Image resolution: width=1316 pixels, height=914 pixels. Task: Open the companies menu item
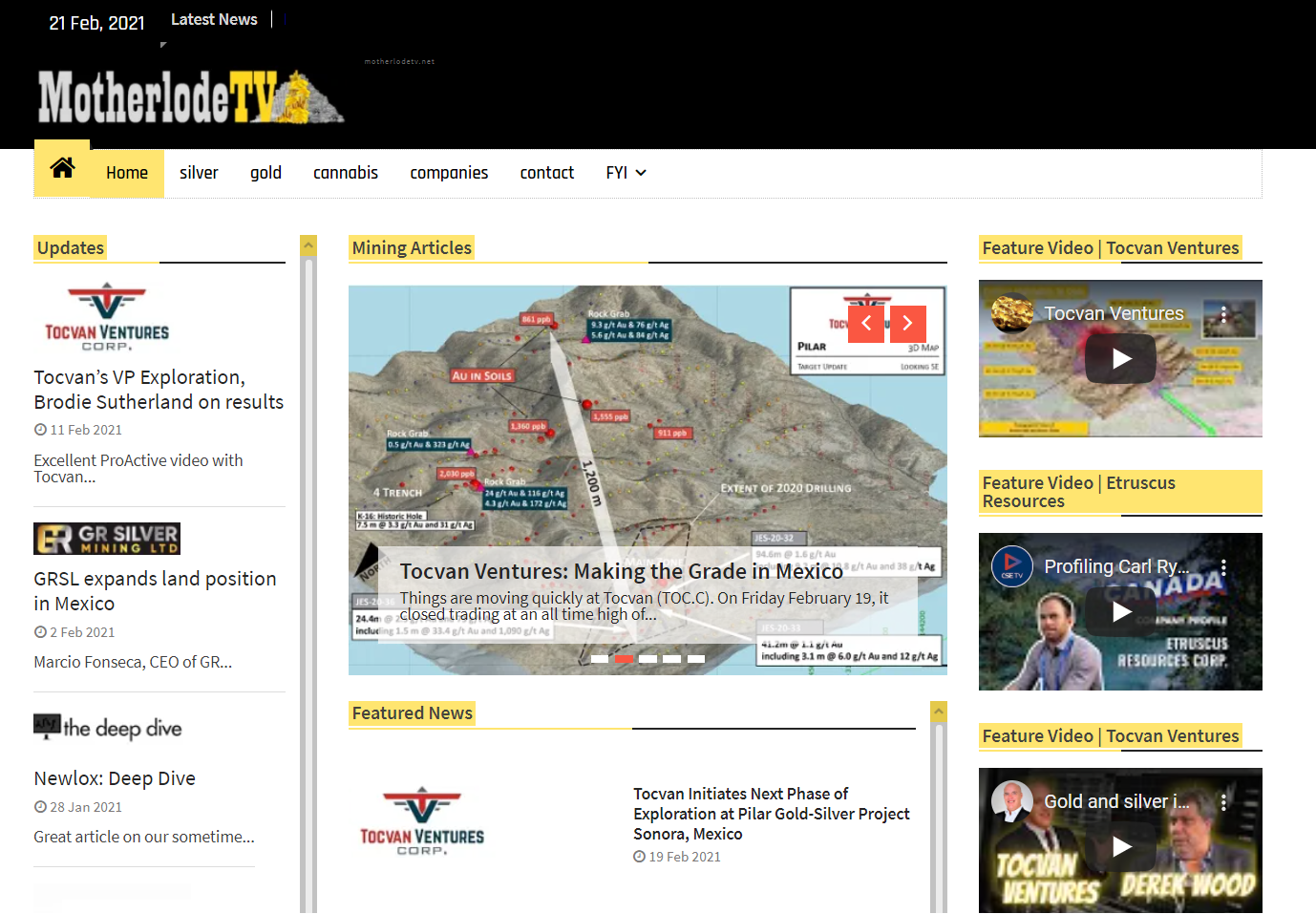click(449, 173)
